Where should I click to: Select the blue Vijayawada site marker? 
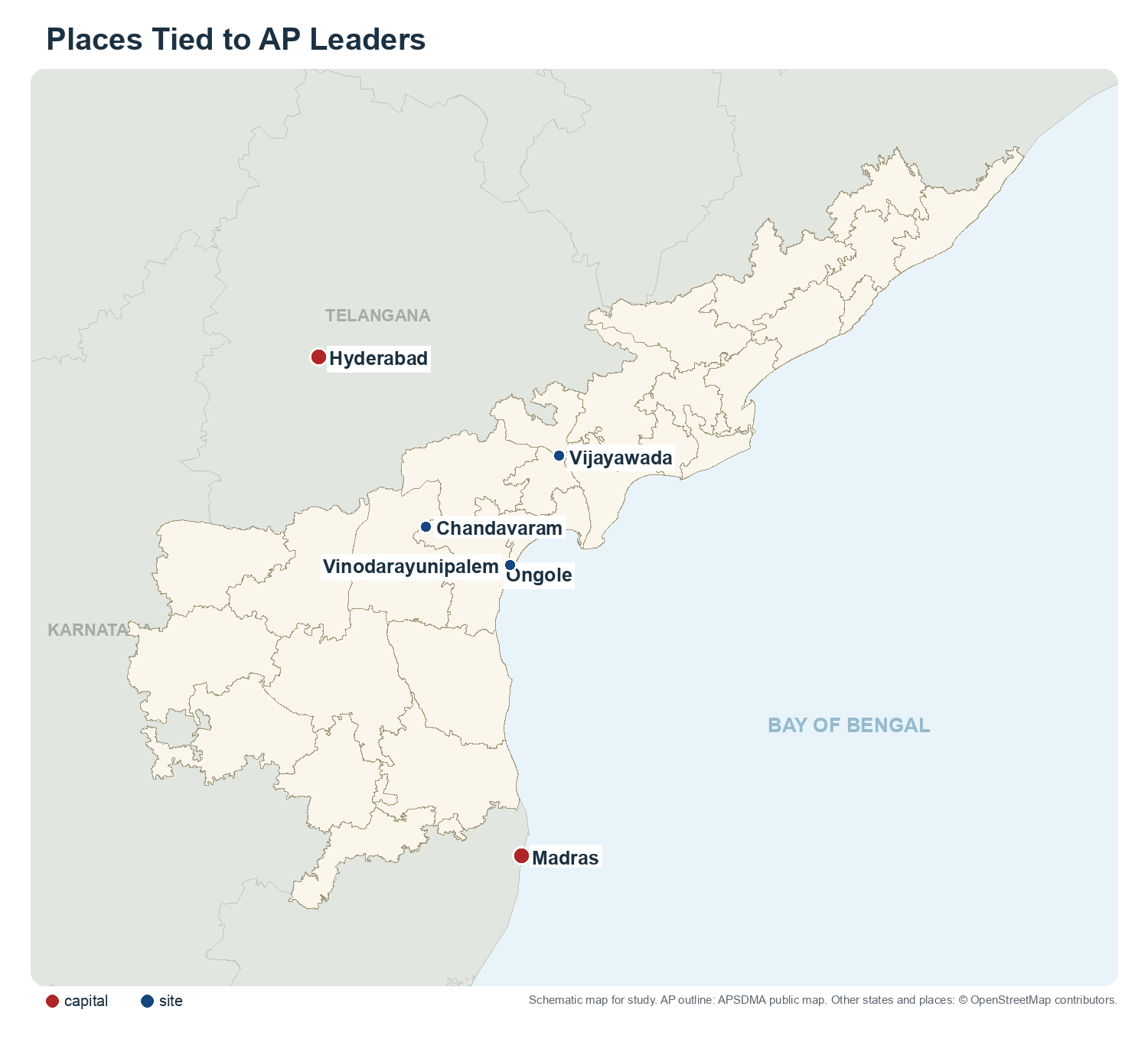click(x=559, y=456)
